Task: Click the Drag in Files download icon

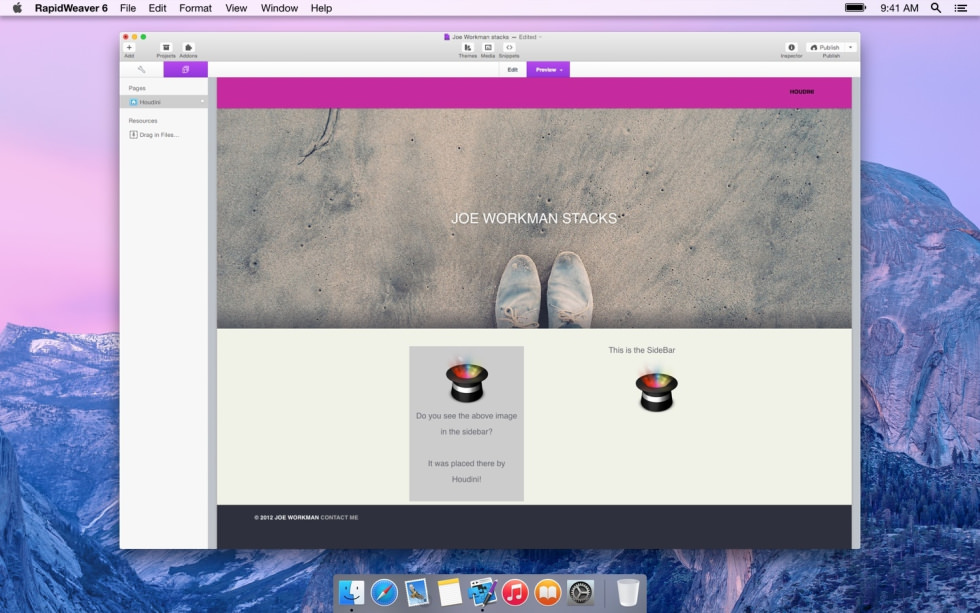Action: click(x=133, y=134)
